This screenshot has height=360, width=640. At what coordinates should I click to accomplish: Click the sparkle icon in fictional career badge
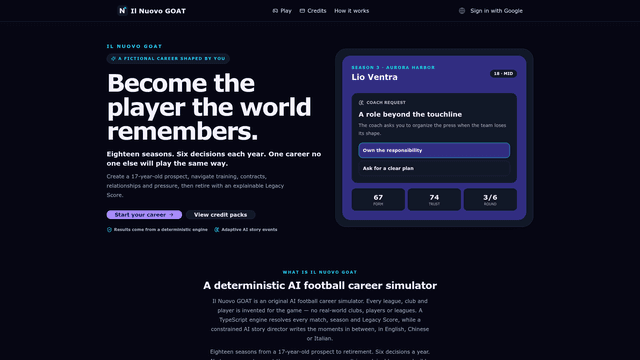tap(113, 59)
